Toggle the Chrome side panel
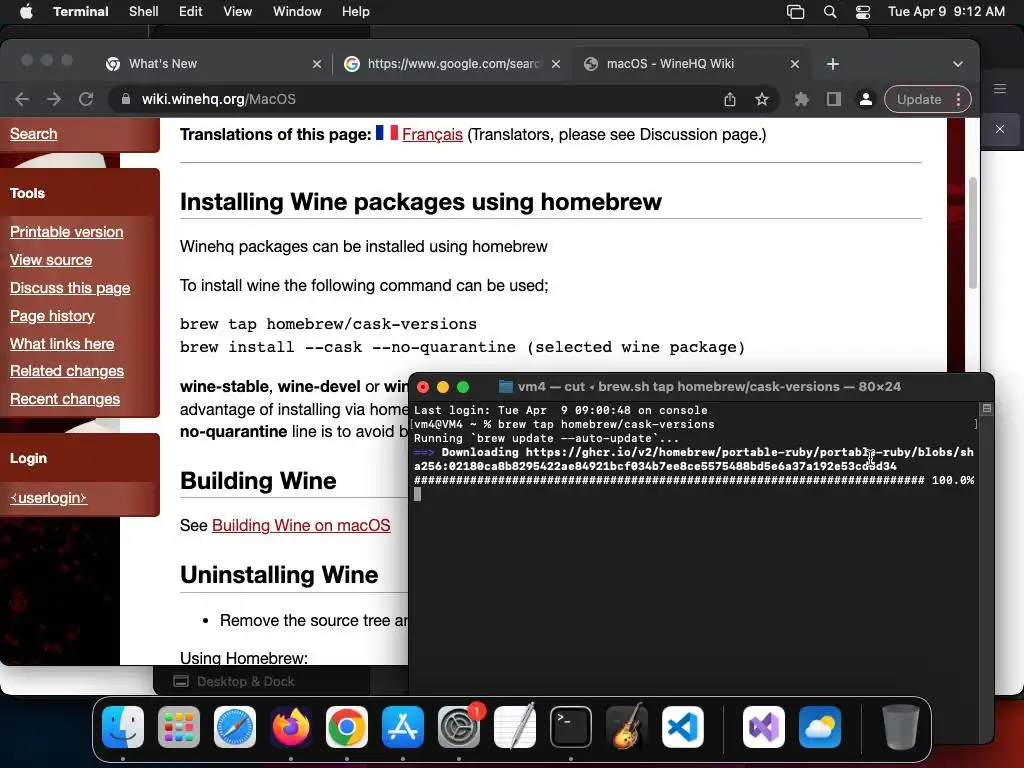 833,99
